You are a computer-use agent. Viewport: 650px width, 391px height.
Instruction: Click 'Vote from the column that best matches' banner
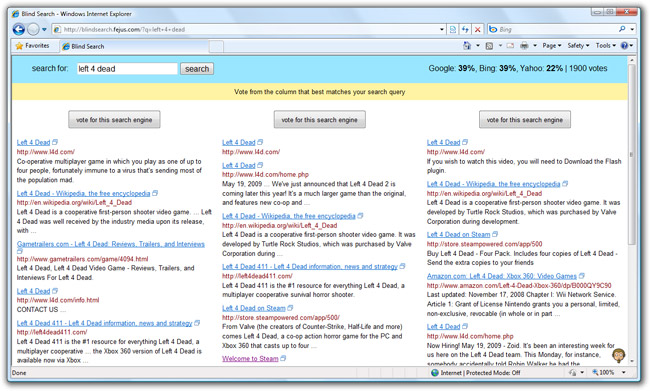point(320,92)
